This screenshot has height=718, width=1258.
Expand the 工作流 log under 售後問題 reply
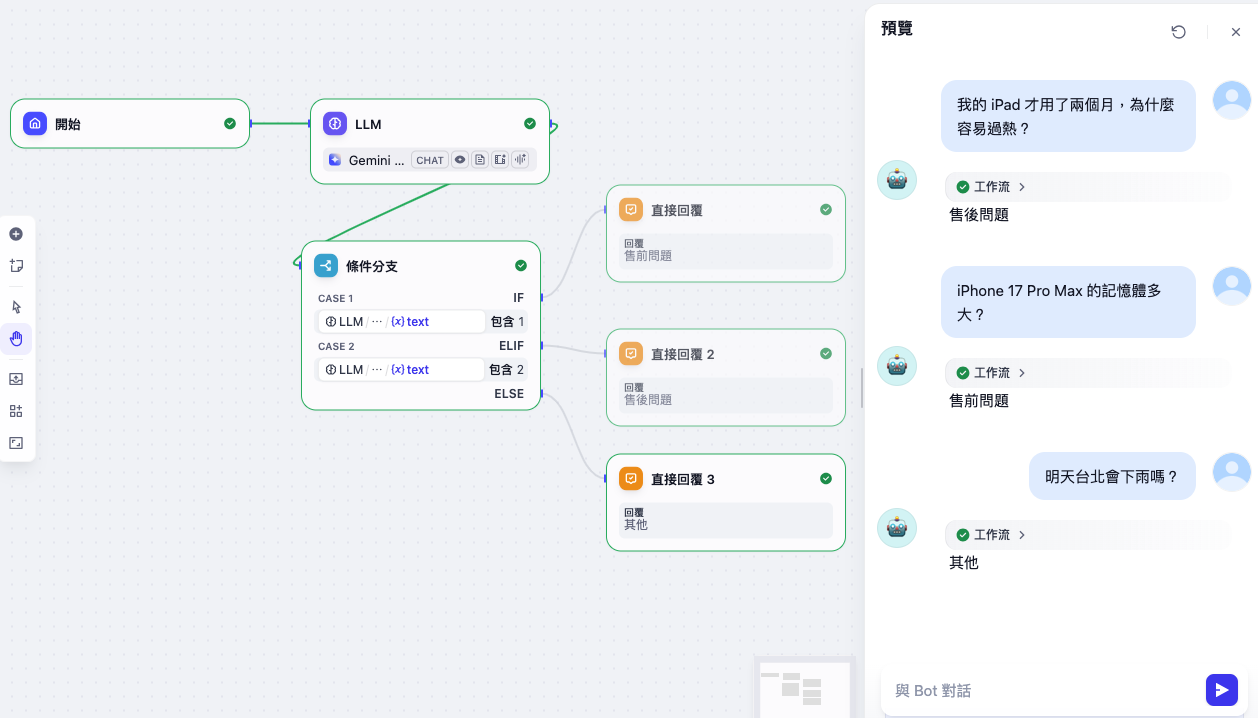pos(990,187)
